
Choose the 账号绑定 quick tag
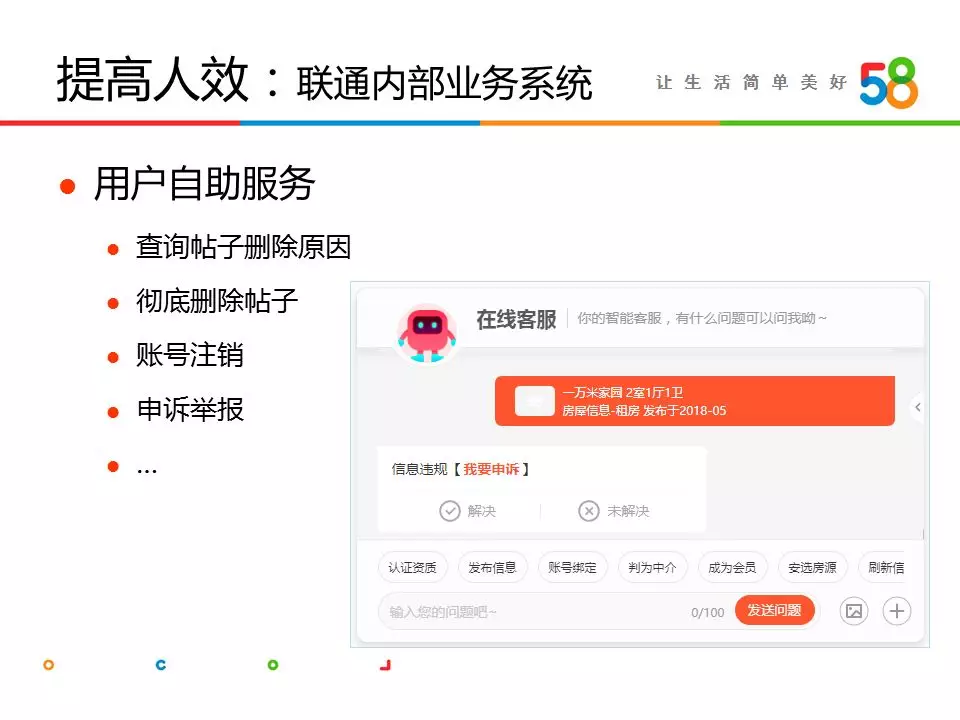[x=572, y=568]
